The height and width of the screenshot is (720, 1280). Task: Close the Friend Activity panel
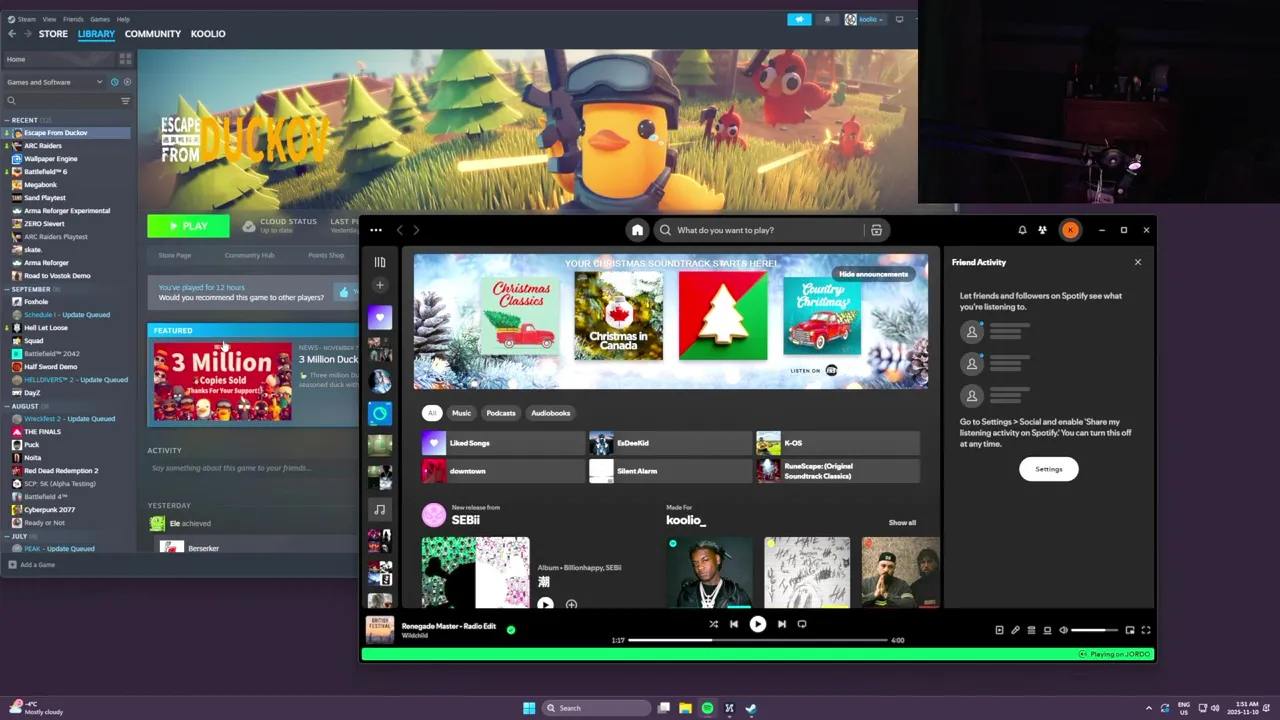pos(1137,262)
